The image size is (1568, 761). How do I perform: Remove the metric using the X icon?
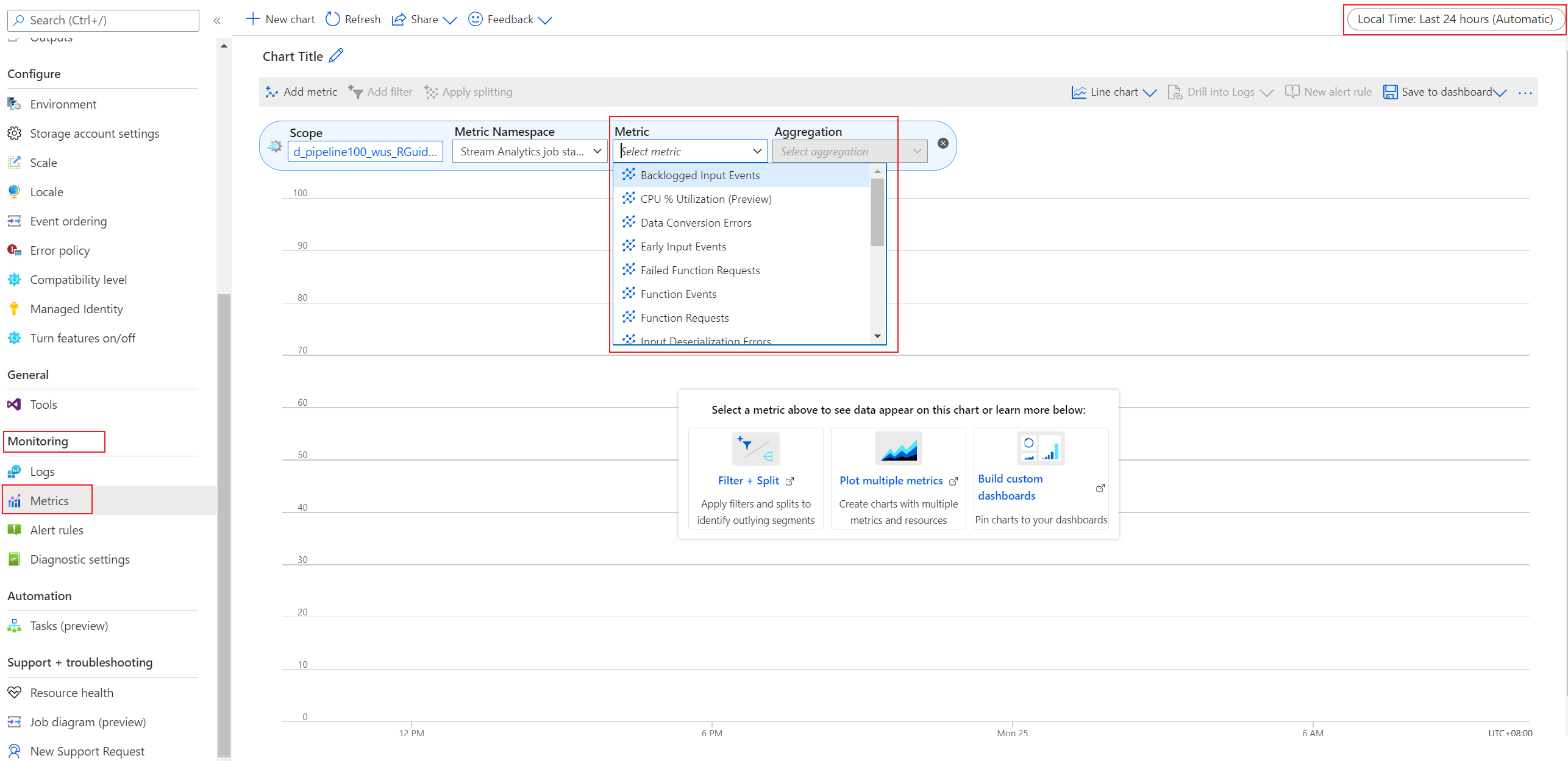[x=943, y=143]
